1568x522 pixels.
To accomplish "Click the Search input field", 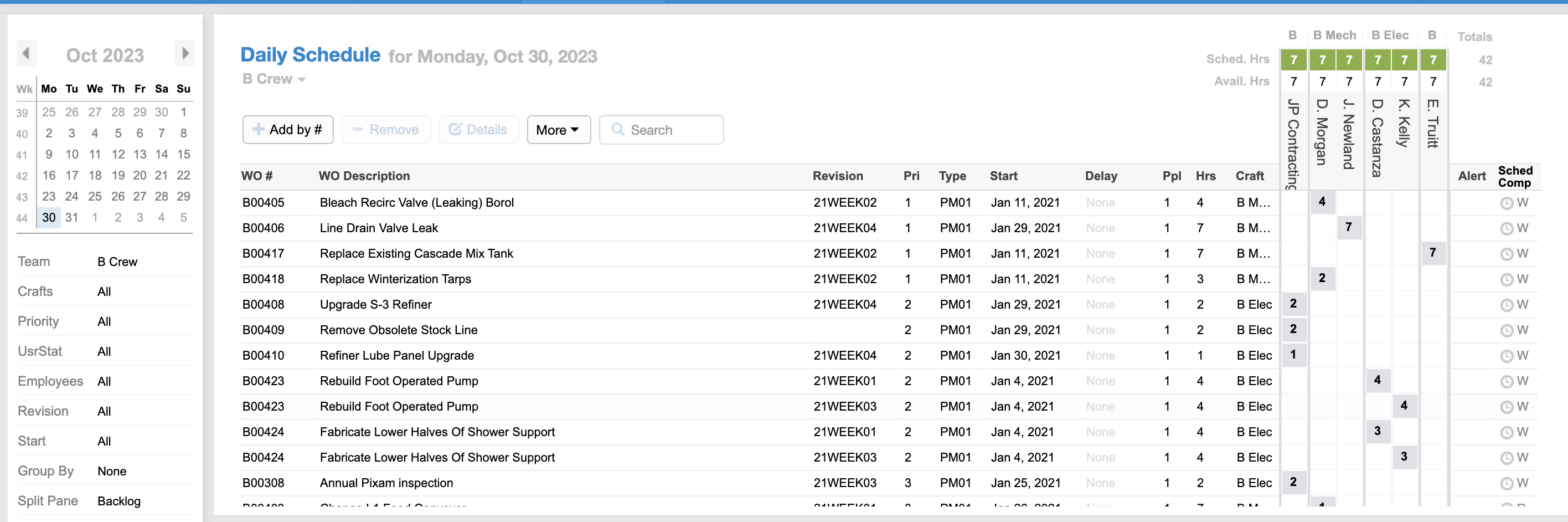I will click(x=669, y=130).
